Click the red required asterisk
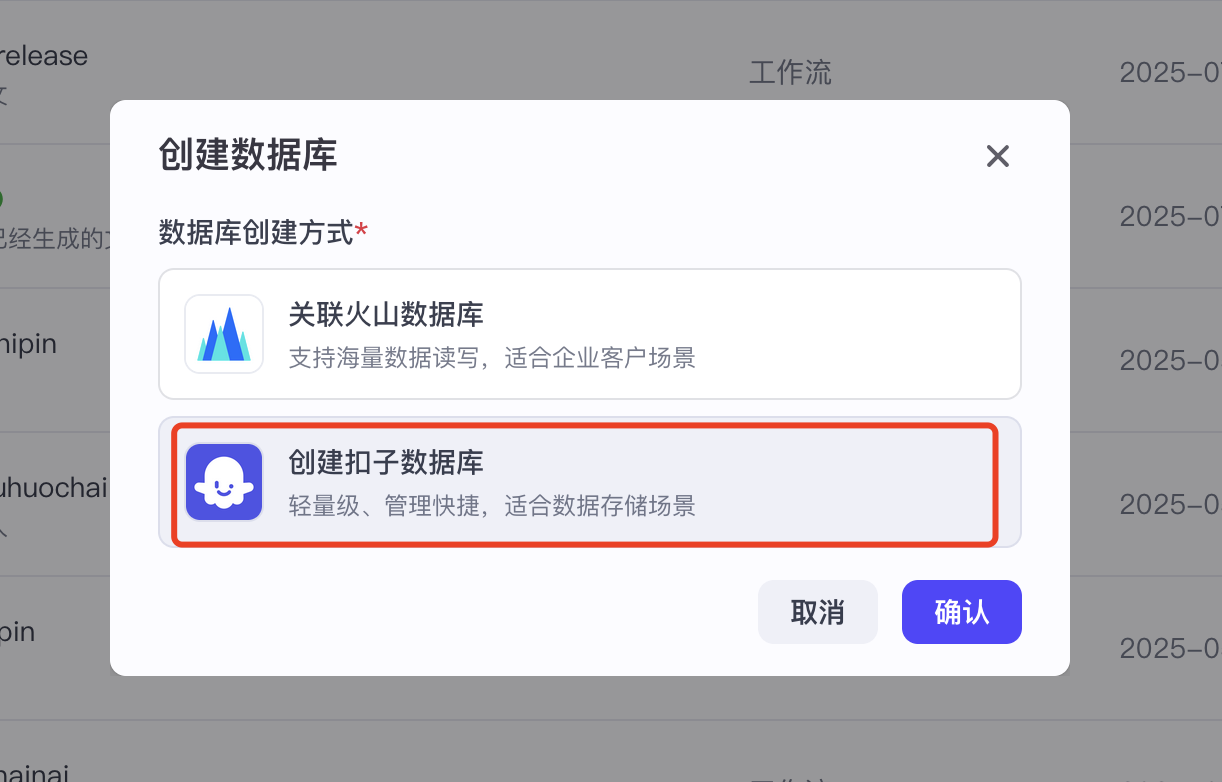Image resolution: width=1222 pixels, height=782 pixels. 362,233
